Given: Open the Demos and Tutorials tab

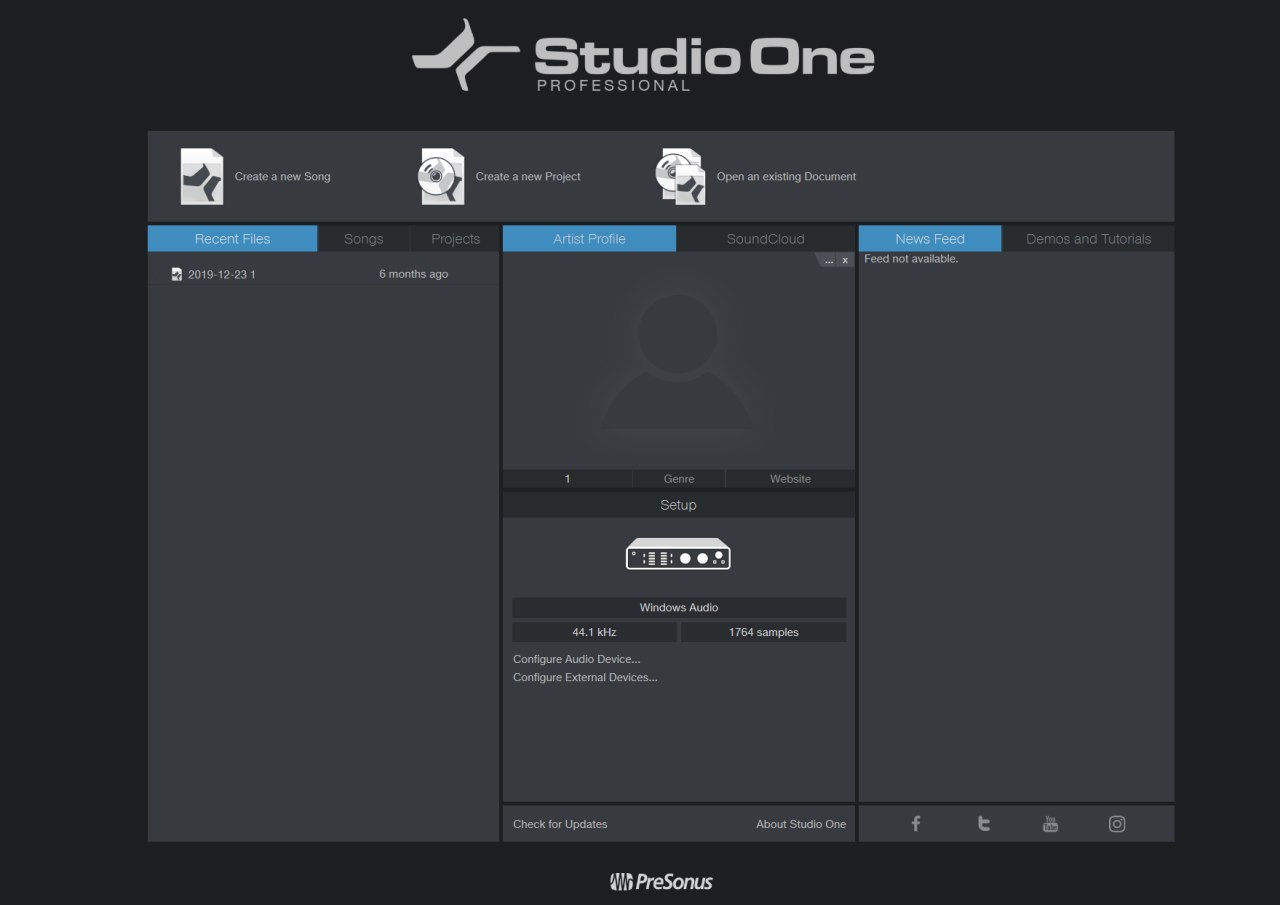Looking at the screenshot, I should [1088, 239].
